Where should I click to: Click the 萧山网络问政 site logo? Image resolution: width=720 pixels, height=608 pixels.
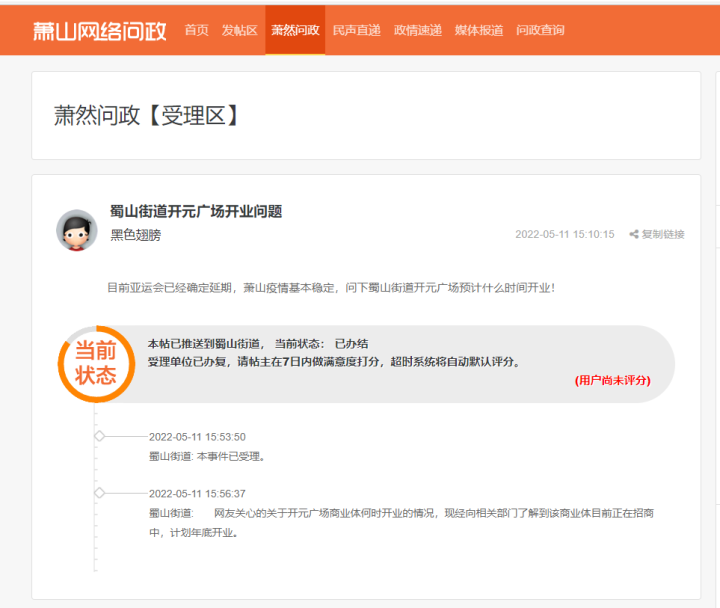tap(100, 31)
